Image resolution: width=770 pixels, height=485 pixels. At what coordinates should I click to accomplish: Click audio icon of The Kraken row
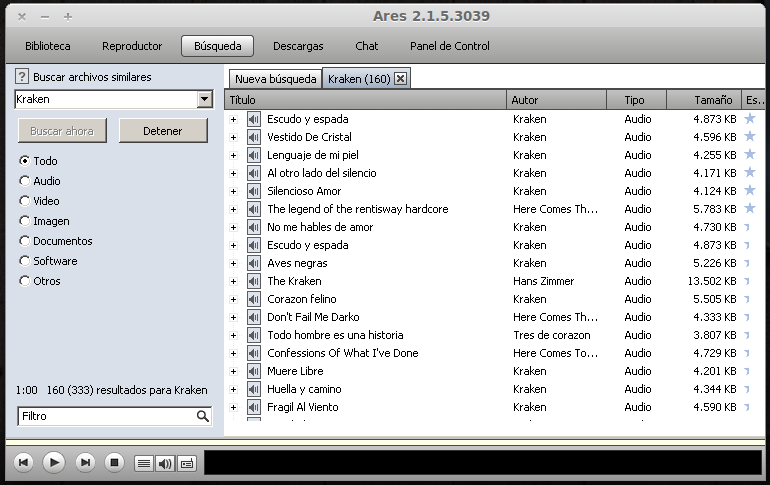tap(254, 281)
